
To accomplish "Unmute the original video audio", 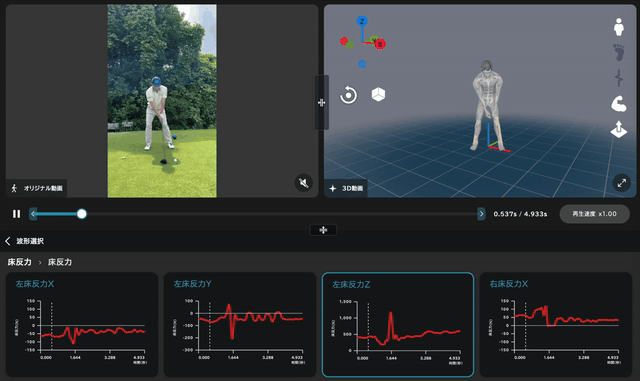I will tap(304, 183).
